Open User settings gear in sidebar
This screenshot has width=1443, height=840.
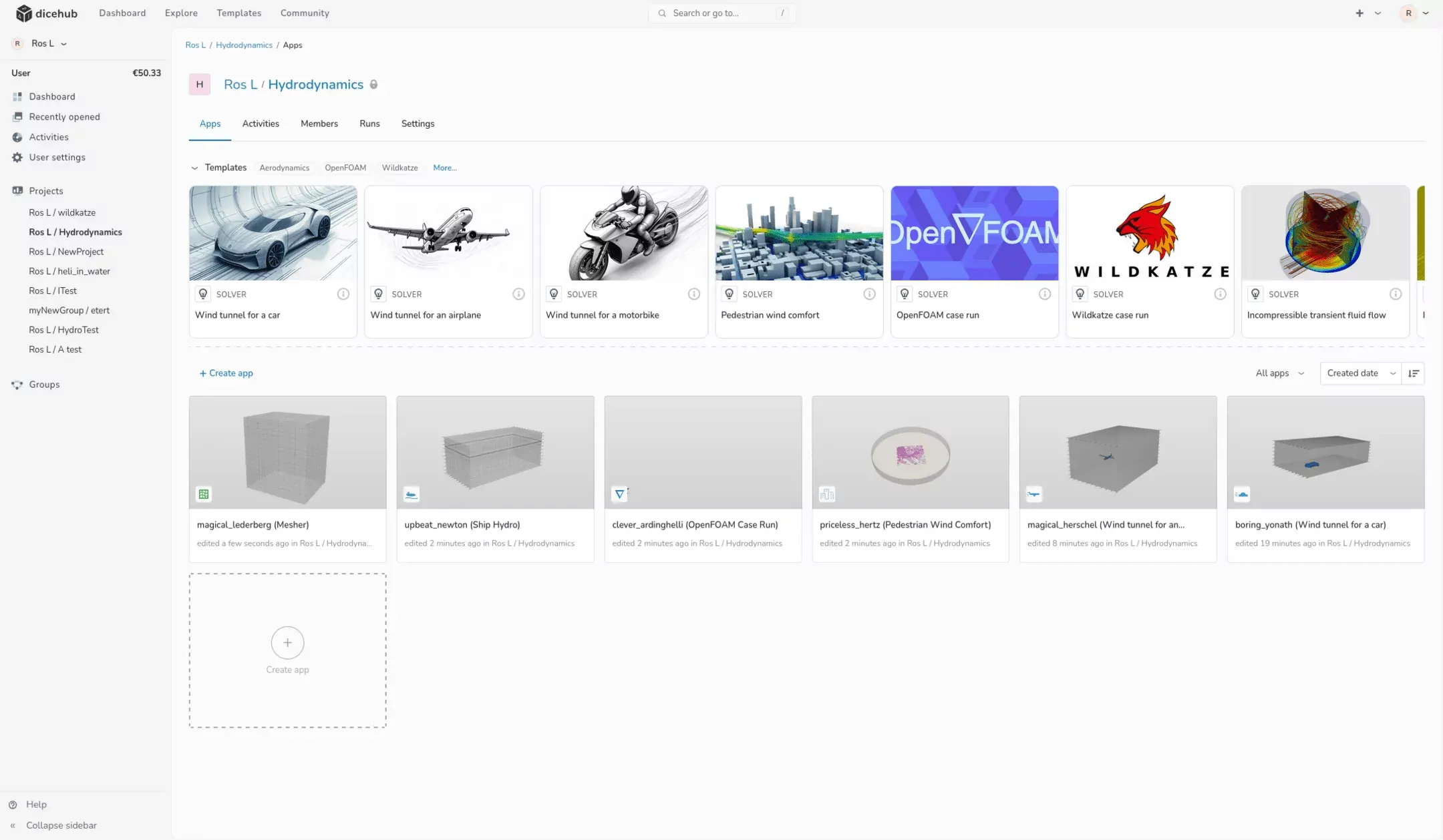pyautogui.click(x=17, y=158)
